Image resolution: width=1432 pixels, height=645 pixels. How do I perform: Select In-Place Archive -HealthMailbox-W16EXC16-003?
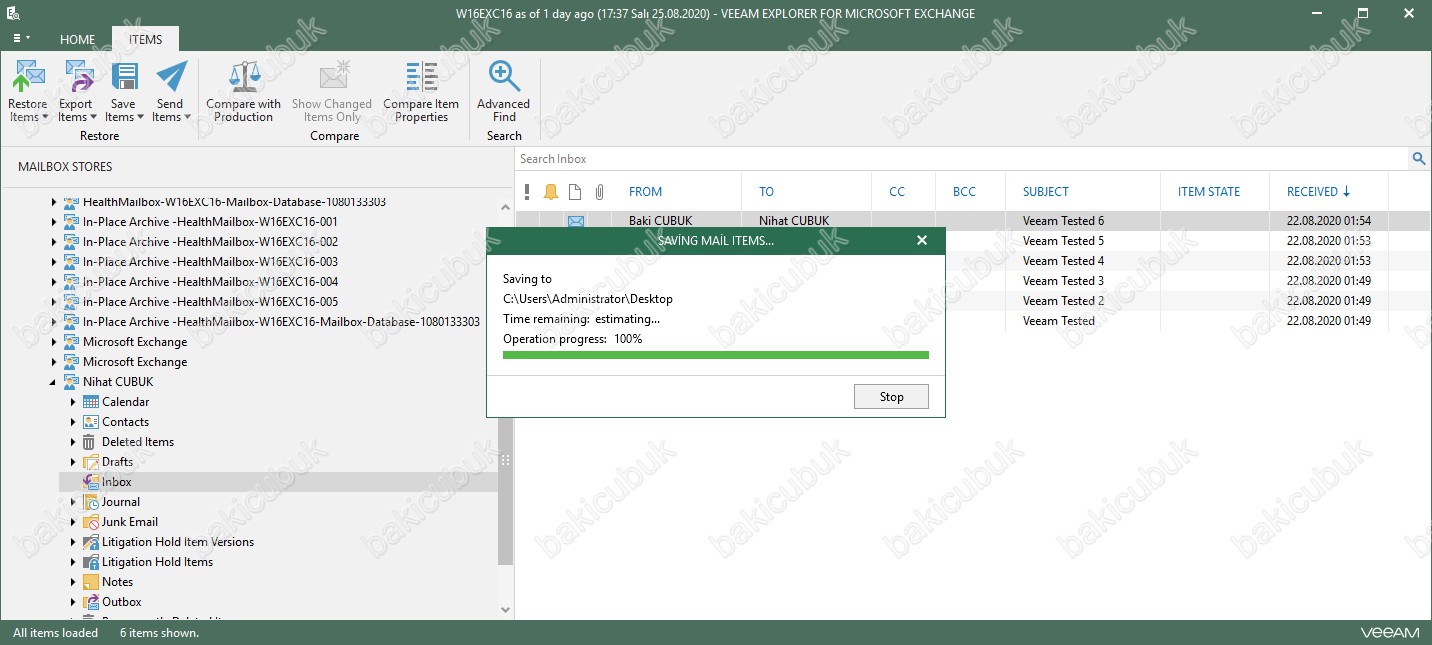pyautogui.click(x=210, y=262)
